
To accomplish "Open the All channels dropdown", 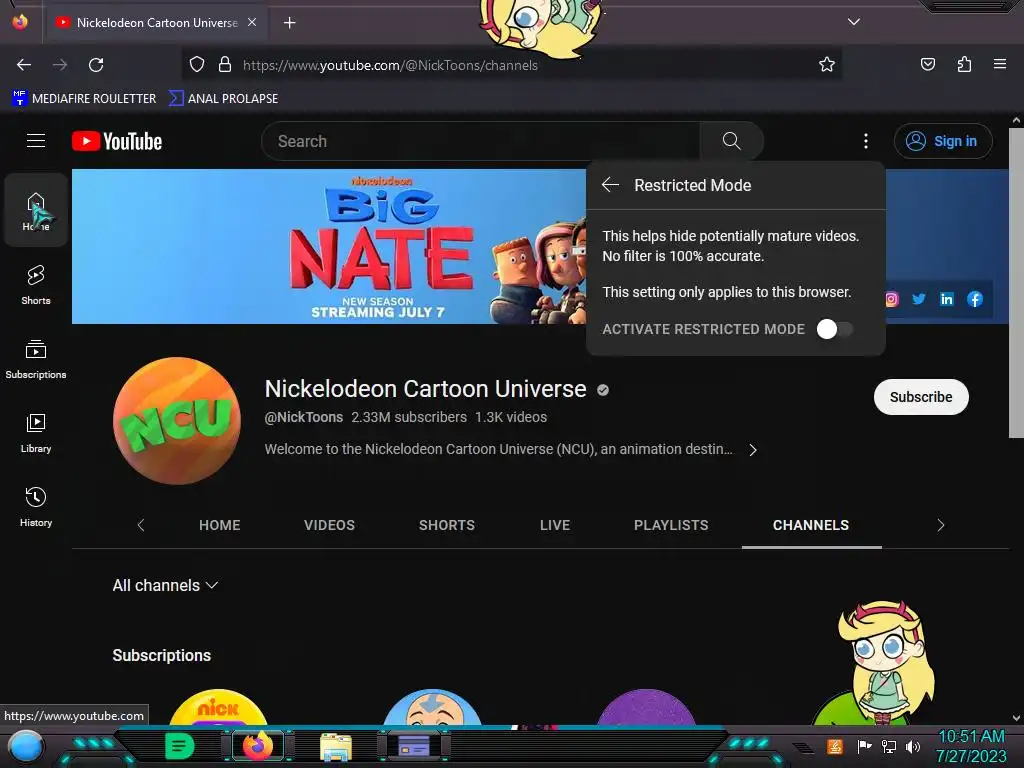I will click(165, 585).
